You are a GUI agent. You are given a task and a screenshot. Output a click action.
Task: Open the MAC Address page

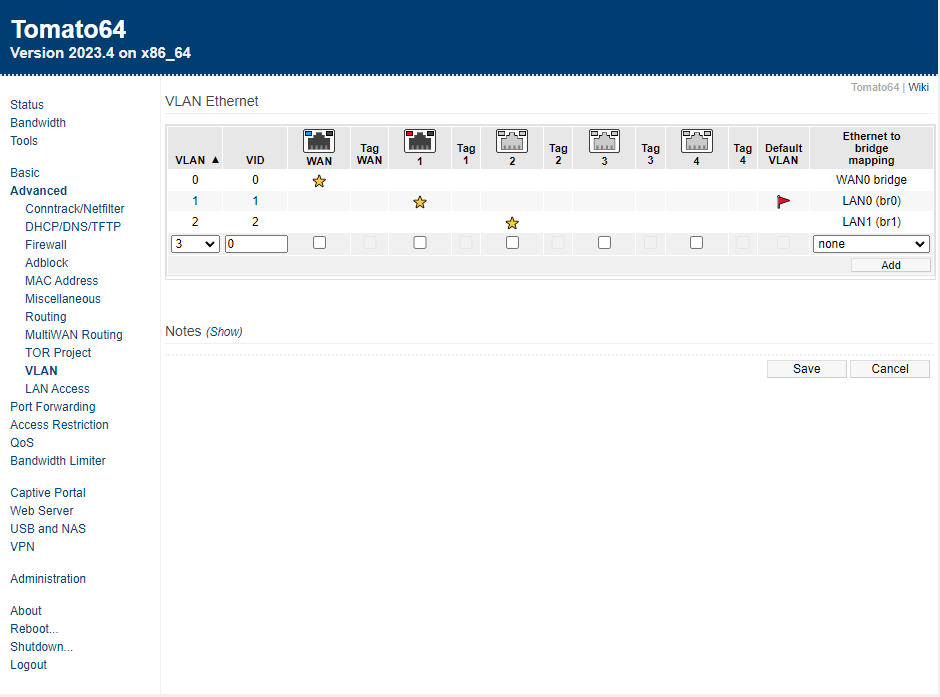(x=61, y=281)
